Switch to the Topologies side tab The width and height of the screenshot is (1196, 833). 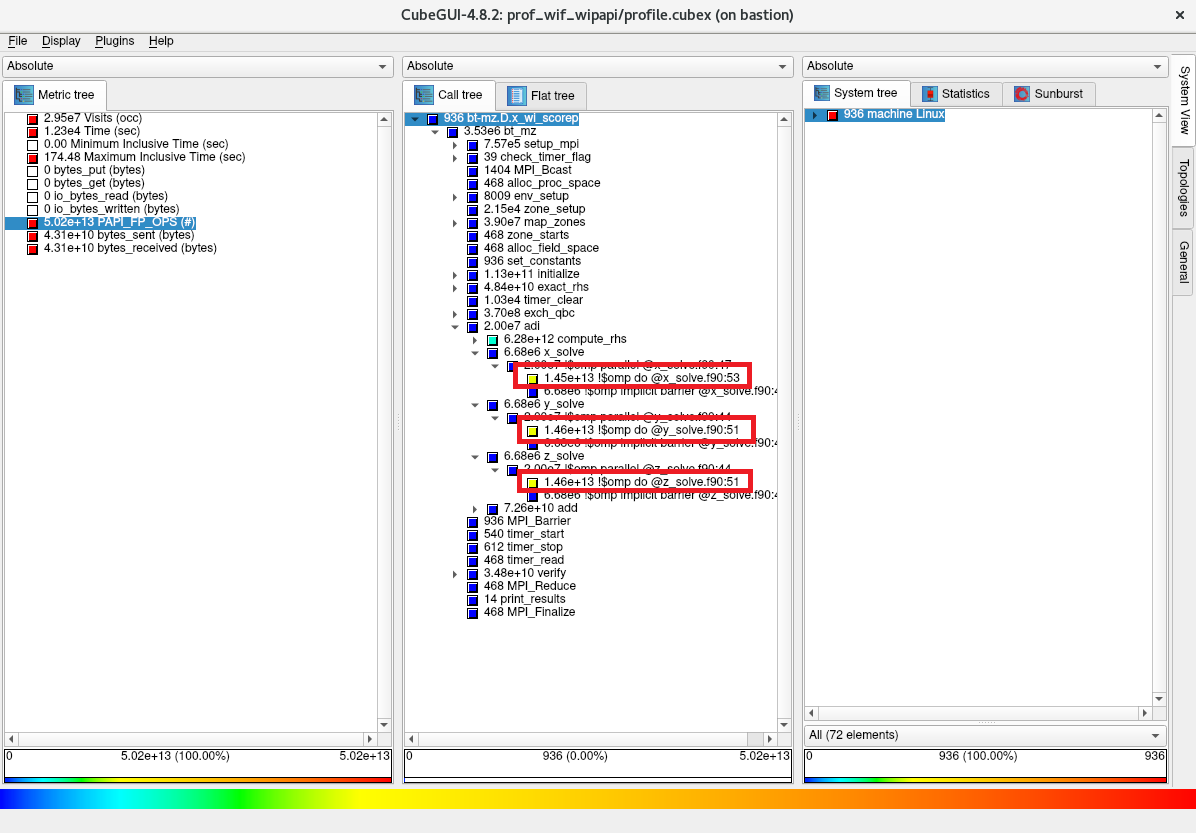coord(1183,187)
